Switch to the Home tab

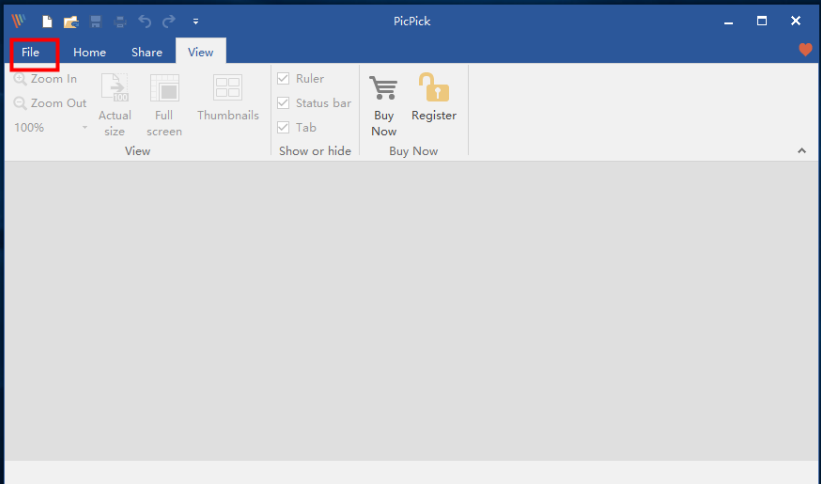point(89,52)
